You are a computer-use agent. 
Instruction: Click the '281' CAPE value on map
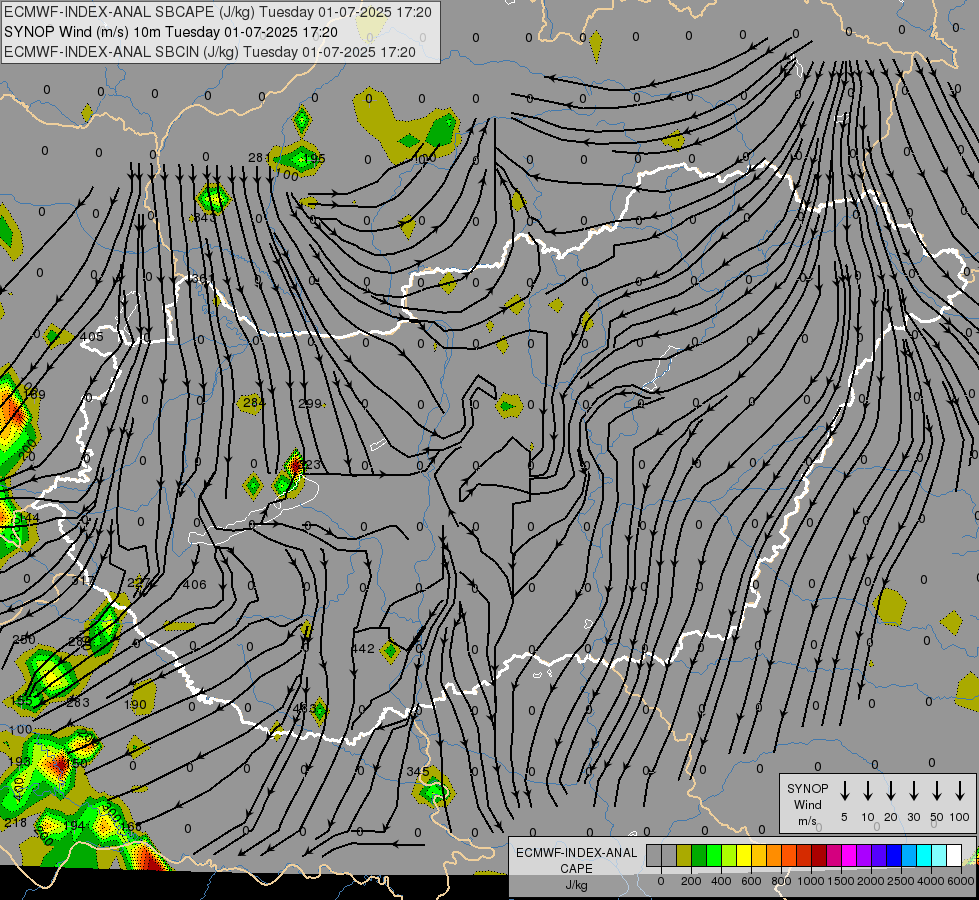[x=258, y=157]
